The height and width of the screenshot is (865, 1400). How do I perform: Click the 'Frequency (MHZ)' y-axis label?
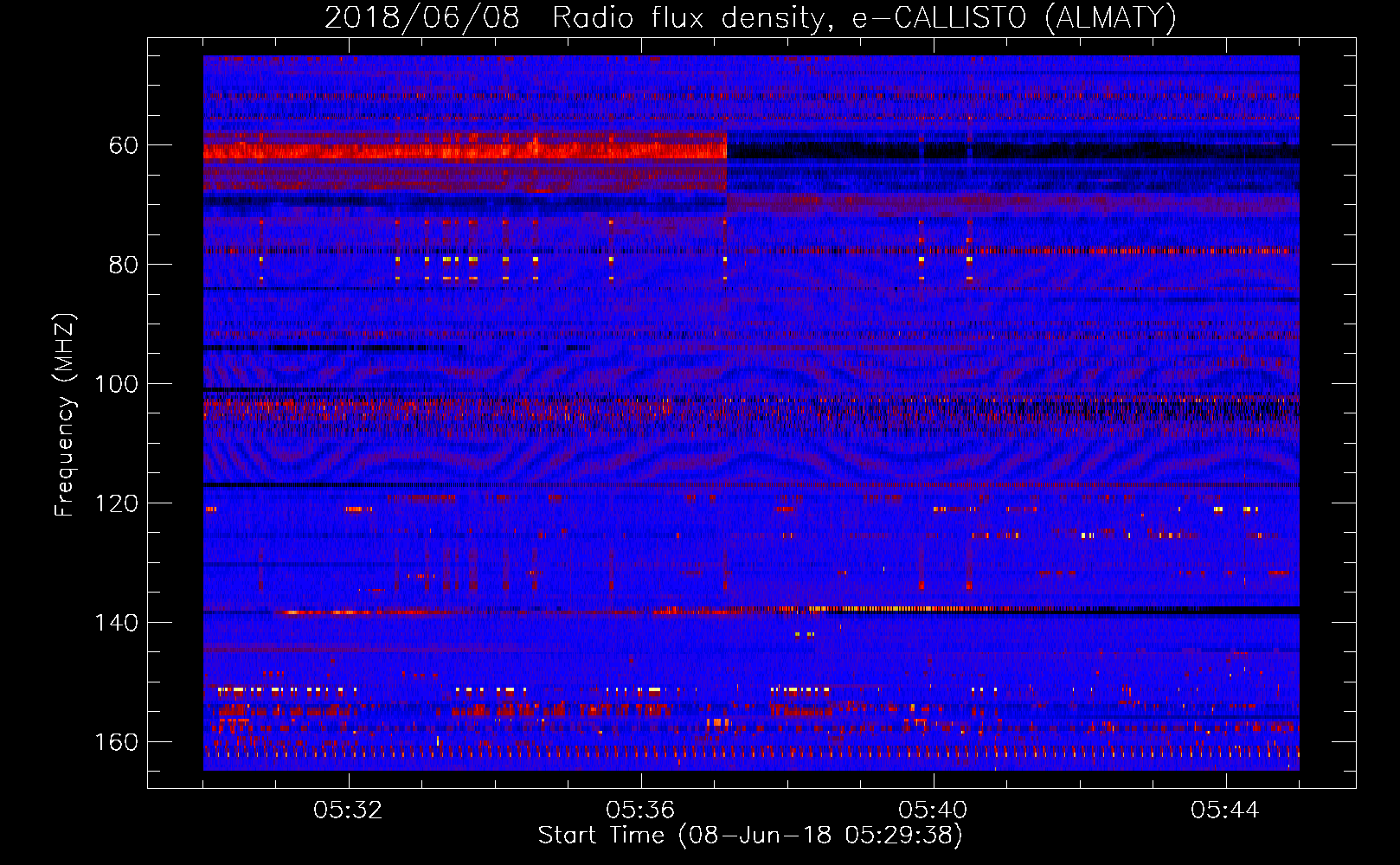click(65, 414)
